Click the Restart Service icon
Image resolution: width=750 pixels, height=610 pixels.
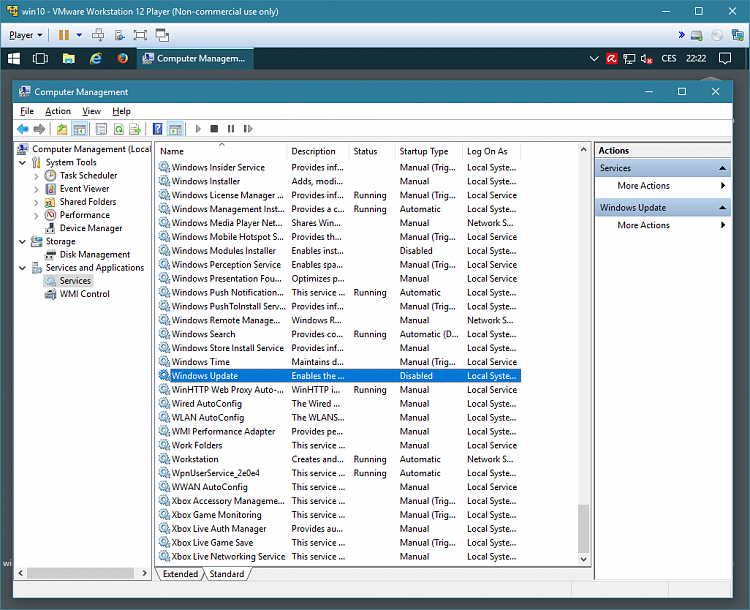point(248,129)
